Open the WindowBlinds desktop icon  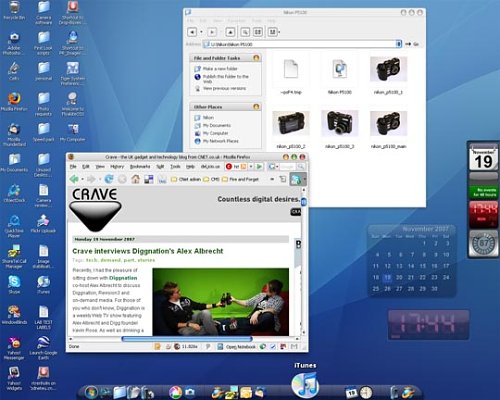point(14,315)
